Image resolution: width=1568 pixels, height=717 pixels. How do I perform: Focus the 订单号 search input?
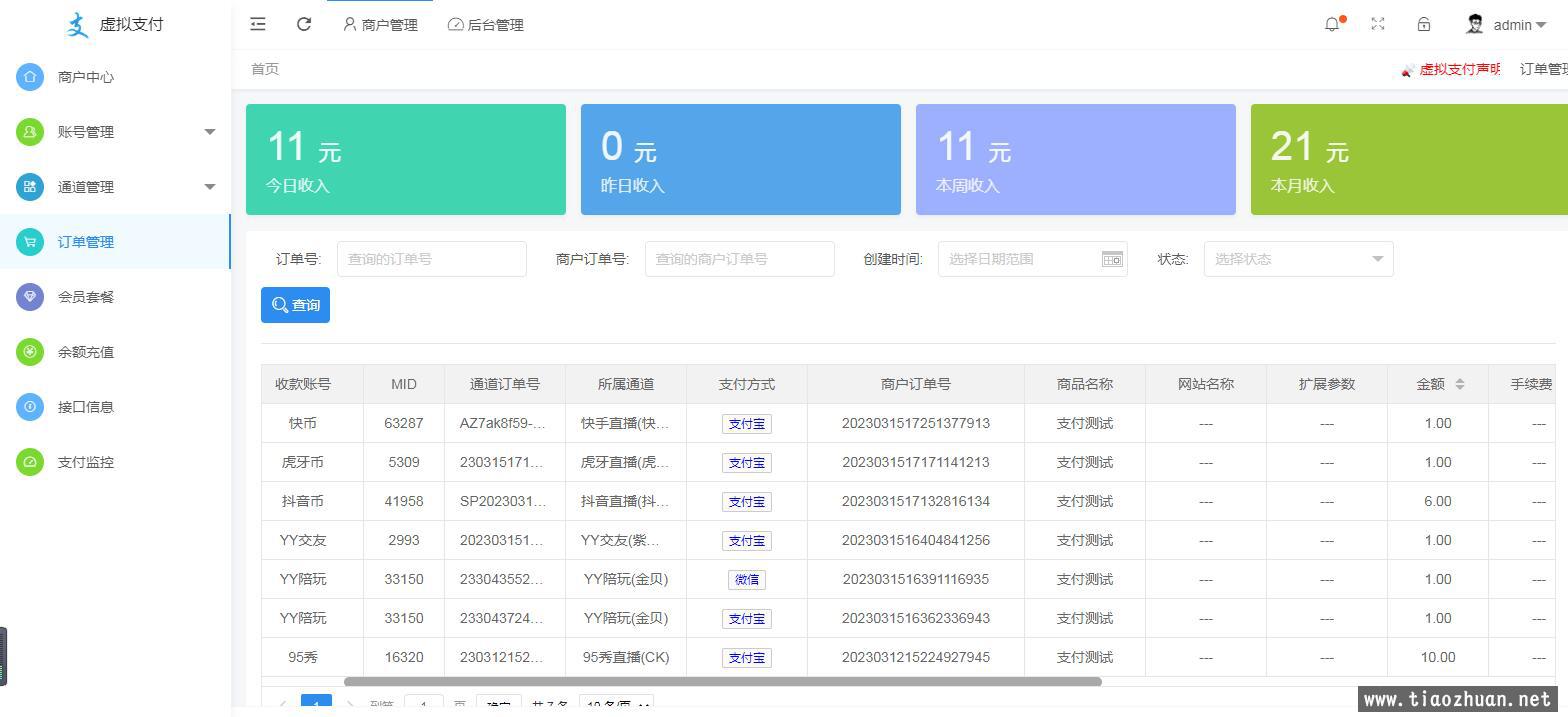(x=432, y=259)
